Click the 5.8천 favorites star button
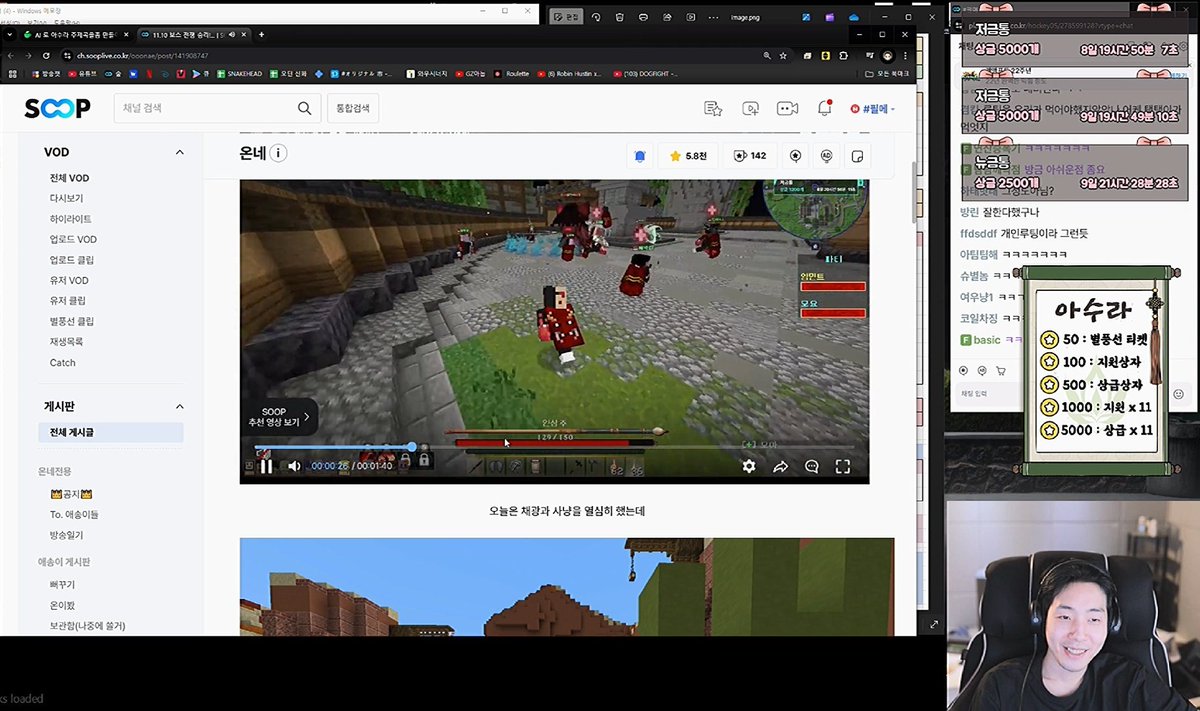1200x711 pixels. [688, 156]
